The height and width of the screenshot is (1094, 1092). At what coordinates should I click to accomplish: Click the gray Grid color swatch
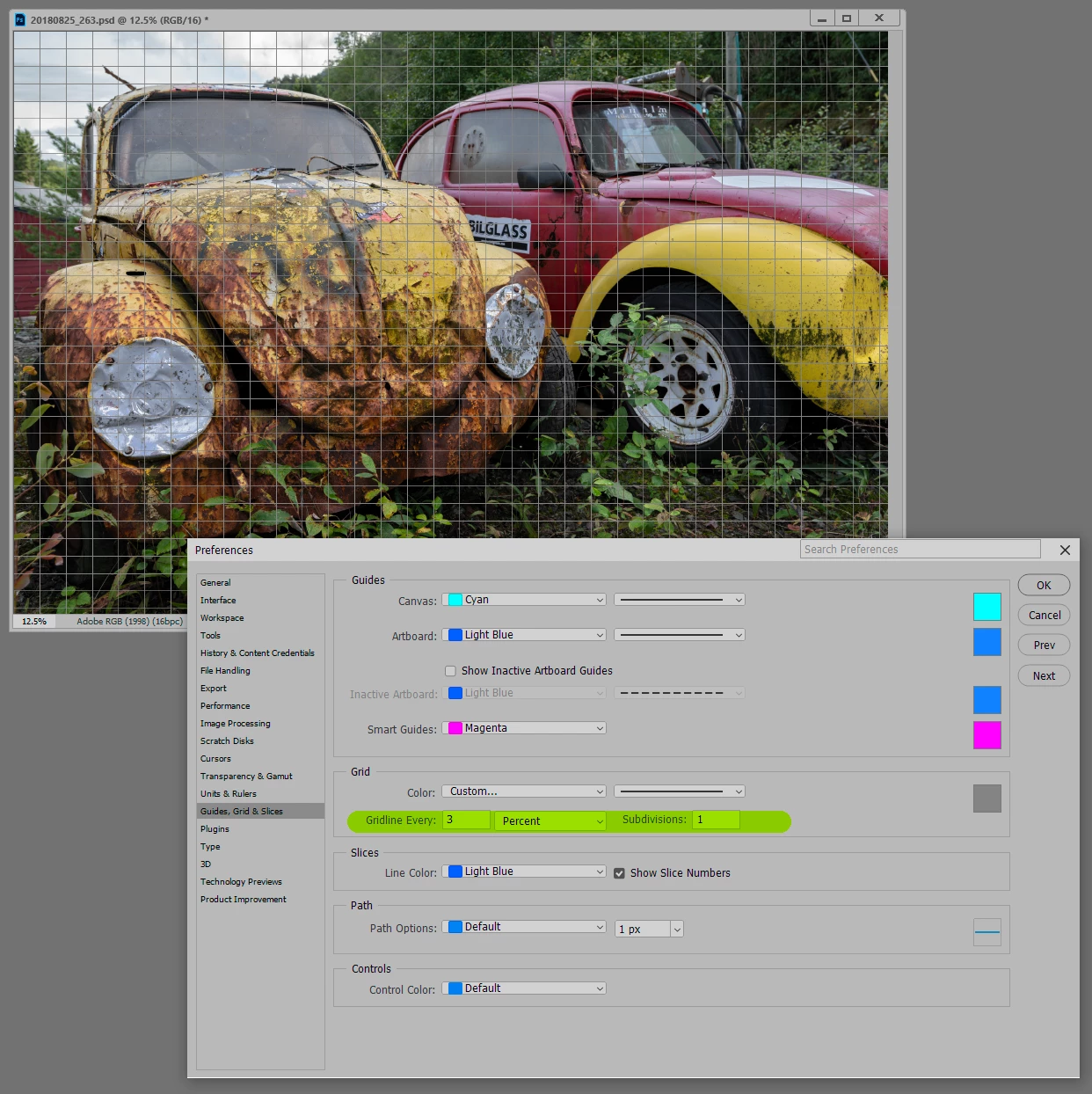click(986, 799)
